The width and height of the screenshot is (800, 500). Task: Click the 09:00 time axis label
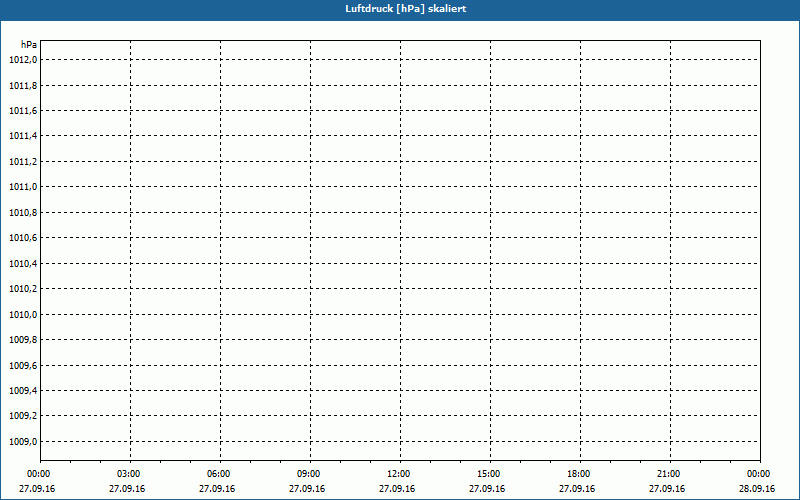click(x=309, y=474)
